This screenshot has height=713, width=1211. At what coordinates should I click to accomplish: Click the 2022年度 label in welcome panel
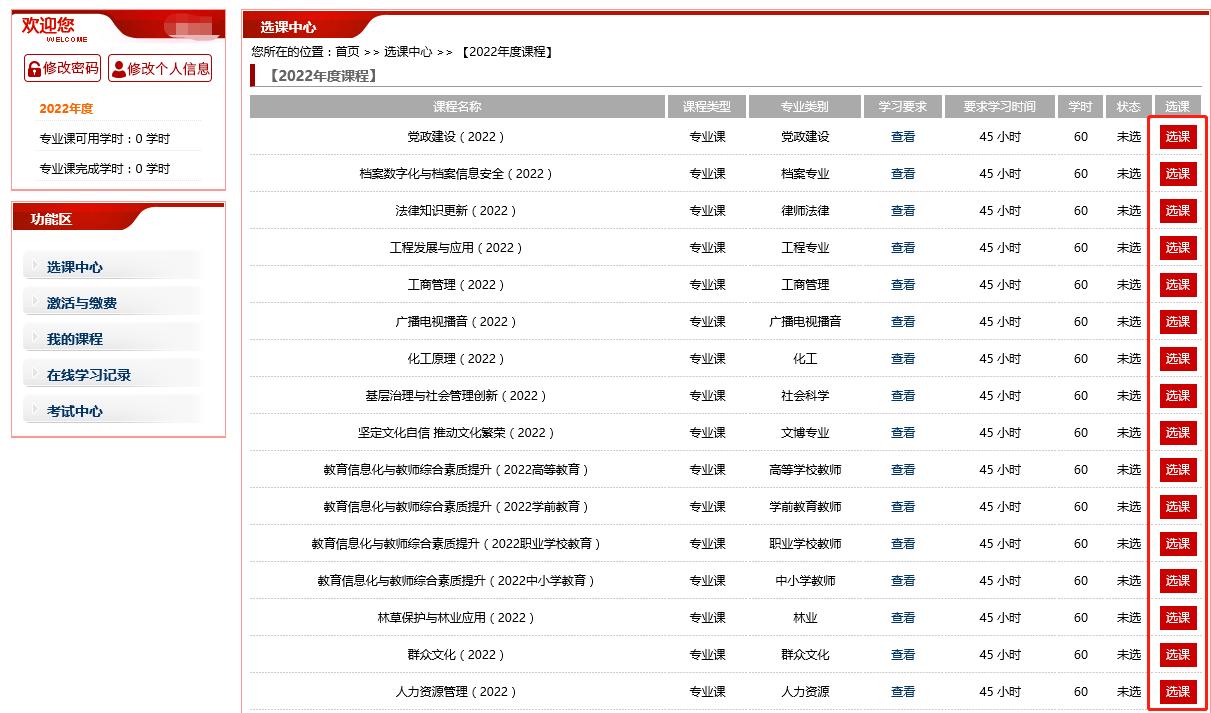(66, 109)
